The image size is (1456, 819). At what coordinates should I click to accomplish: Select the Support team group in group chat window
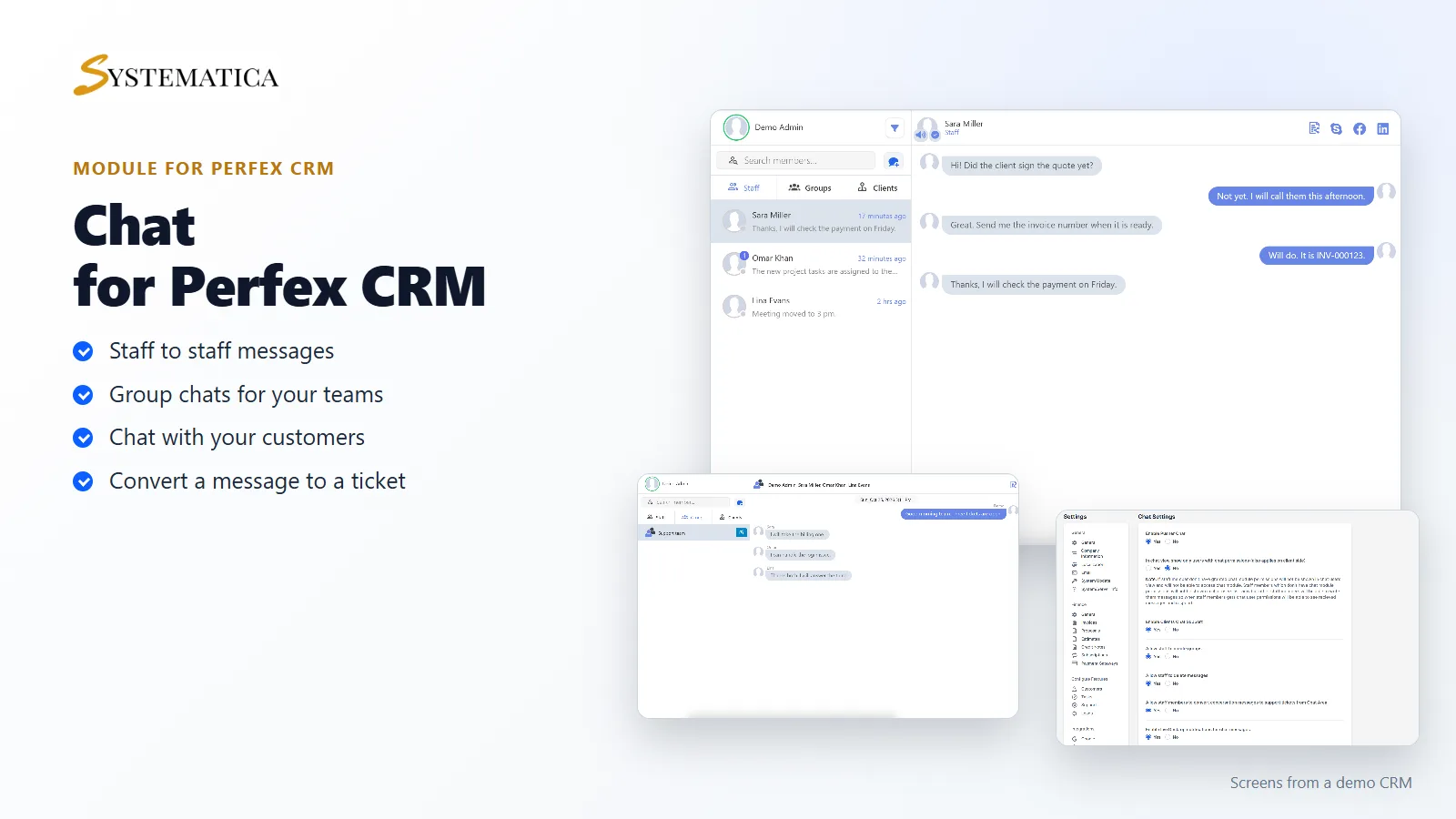click(693, 532)
